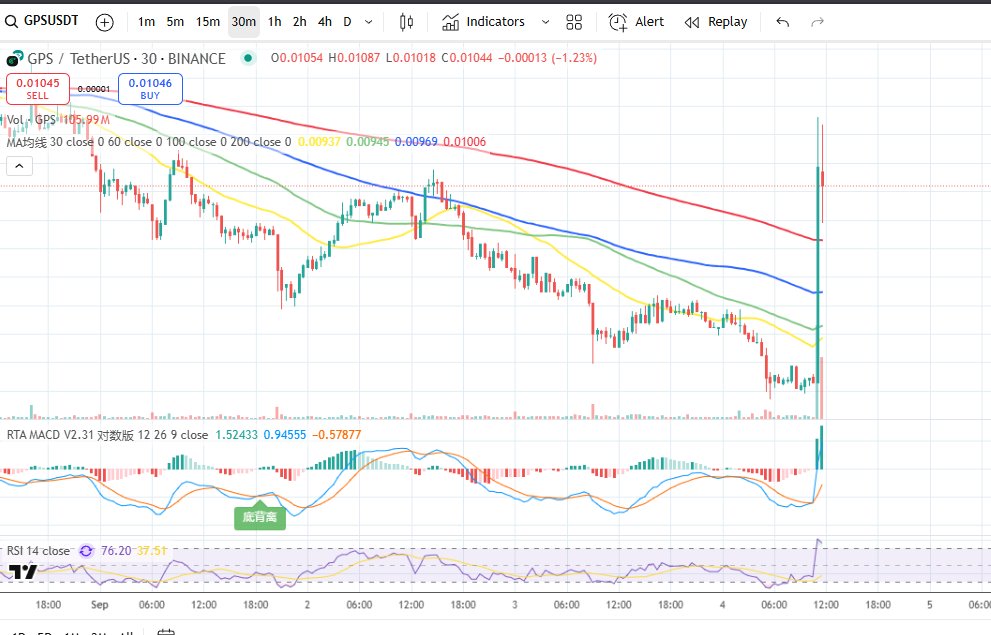
Task: Select the Vol · GPS indicator legend
Action: pos(31,119)
